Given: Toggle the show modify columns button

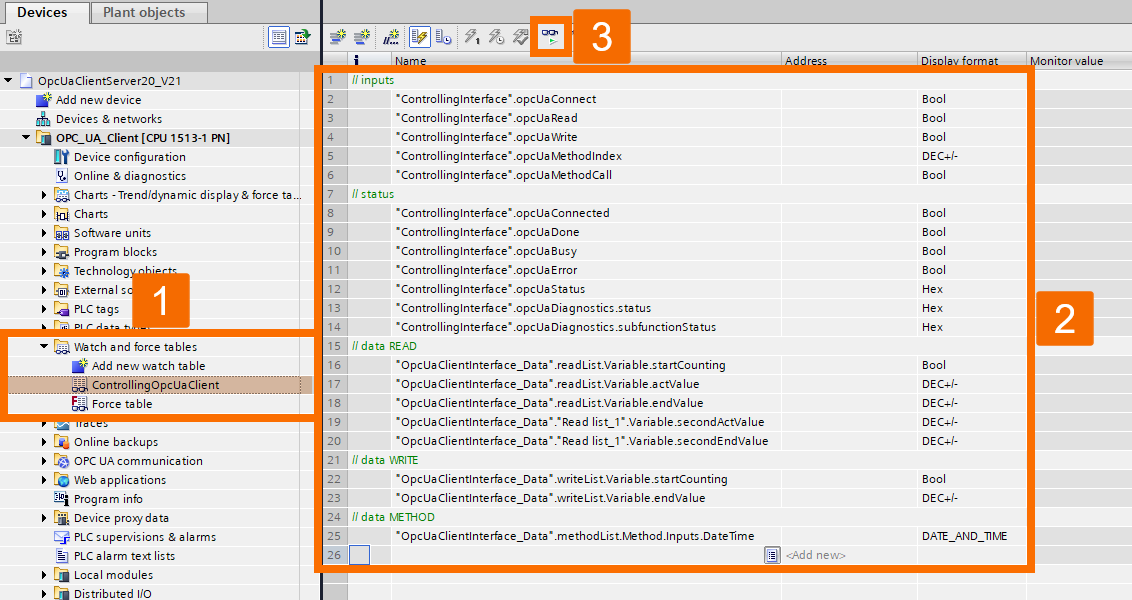Looking at the screenshot, I should click(x=419, y=36).
